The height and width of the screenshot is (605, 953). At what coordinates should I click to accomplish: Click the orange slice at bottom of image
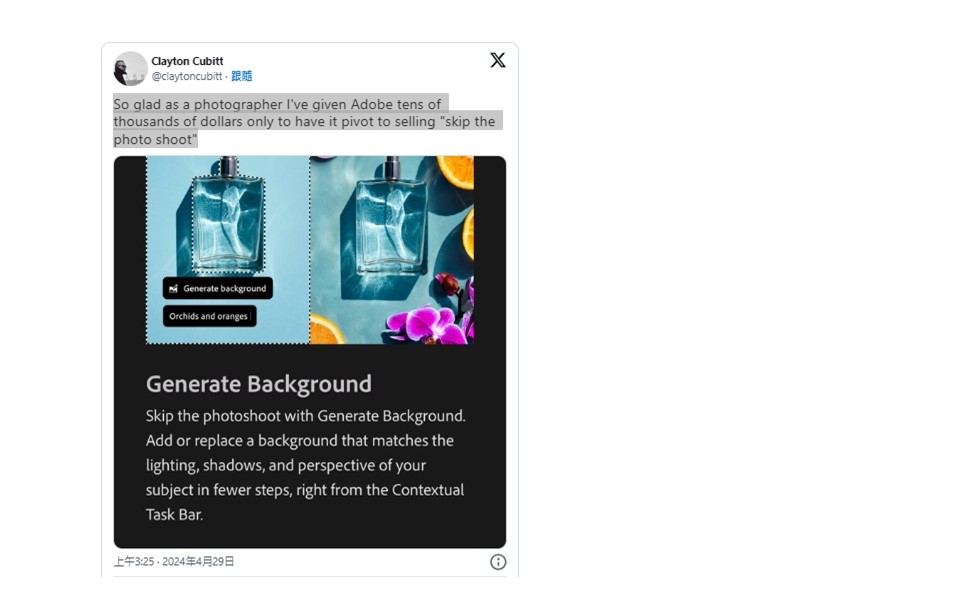point(327,330)
